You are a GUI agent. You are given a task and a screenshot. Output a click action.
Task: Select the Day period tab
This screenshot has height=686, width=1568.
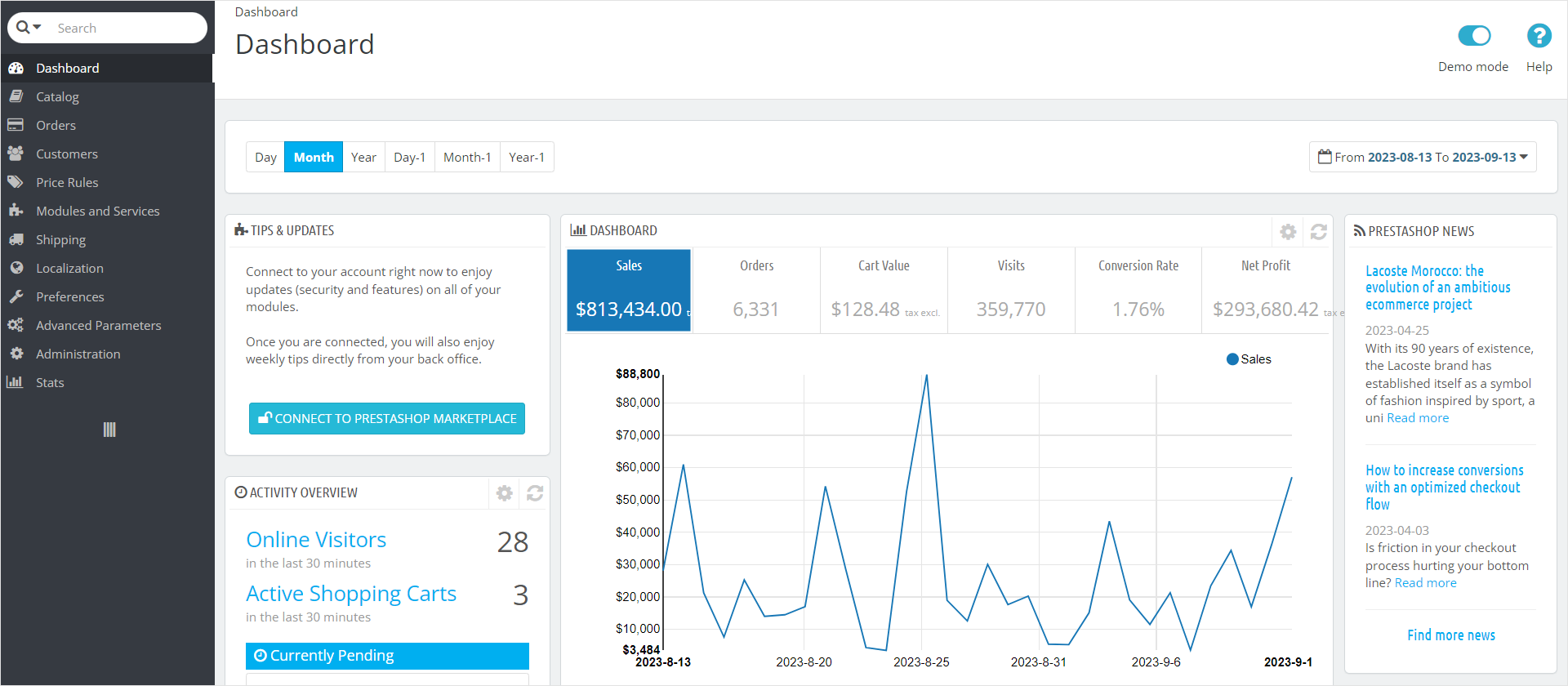265,157
